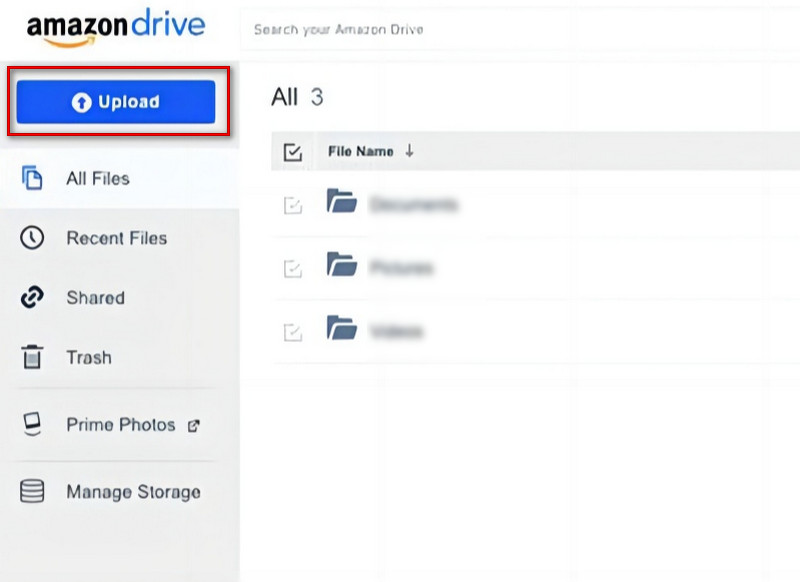
Task: Click the arrow icon inside Upload button
Action: (81, 102)
